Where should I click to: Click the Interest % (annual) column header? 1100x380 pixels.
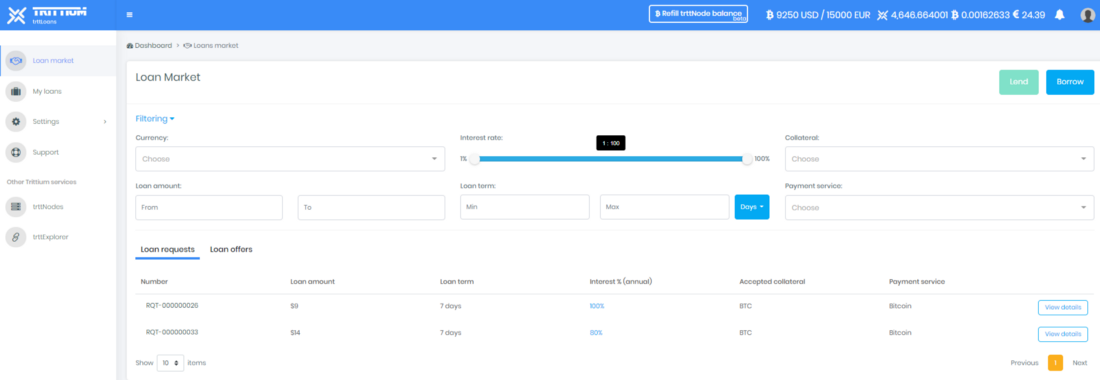coord(621,282)
